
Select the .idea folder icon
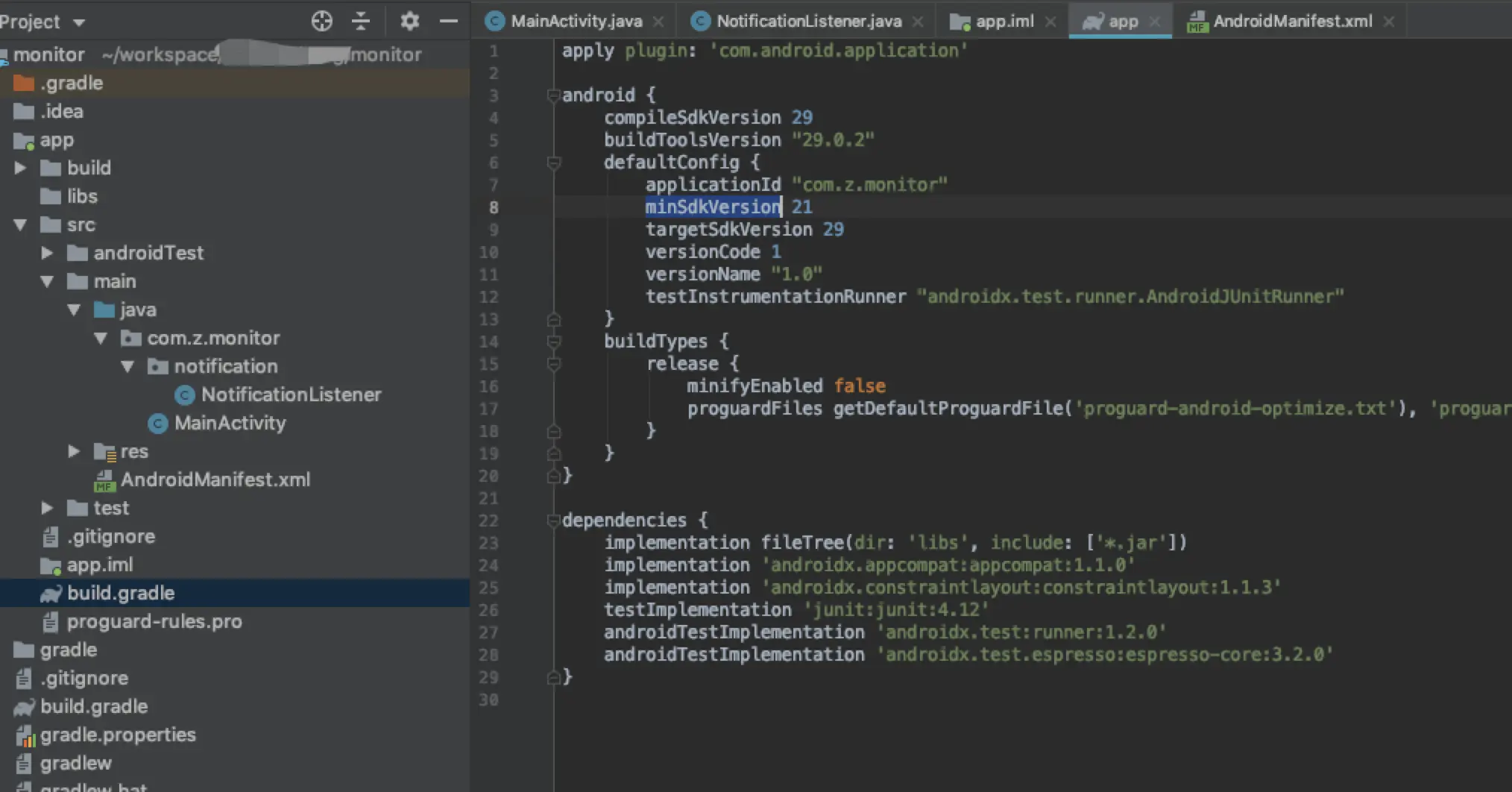tap(24, 111)
